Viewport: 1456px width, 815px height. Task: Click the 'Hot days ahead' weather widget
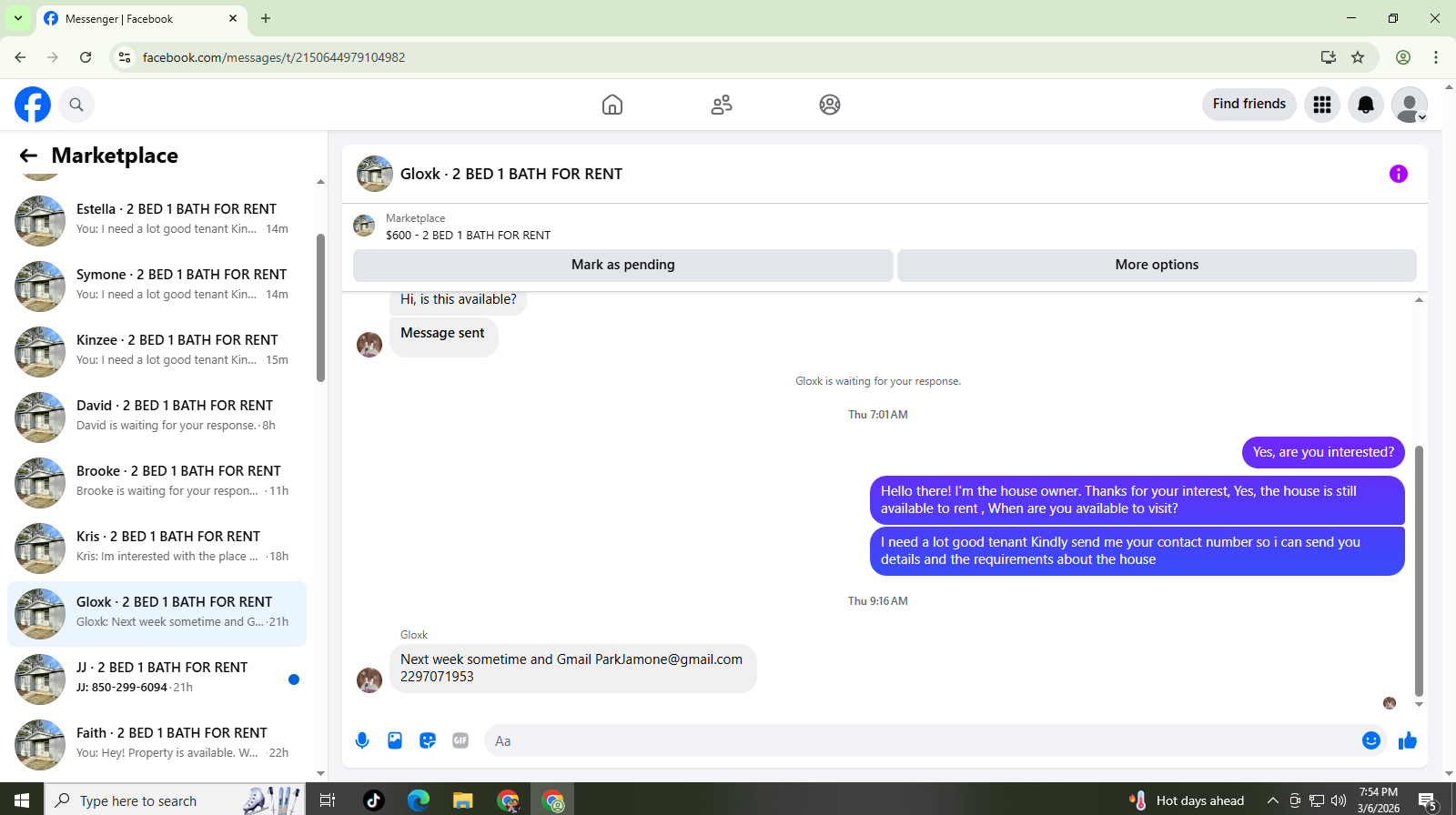click(x=1187, y=800)
